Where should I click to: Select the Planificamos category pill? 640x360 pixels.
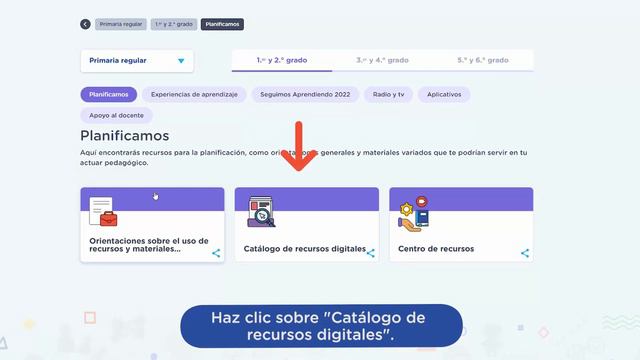pos(109,94)
